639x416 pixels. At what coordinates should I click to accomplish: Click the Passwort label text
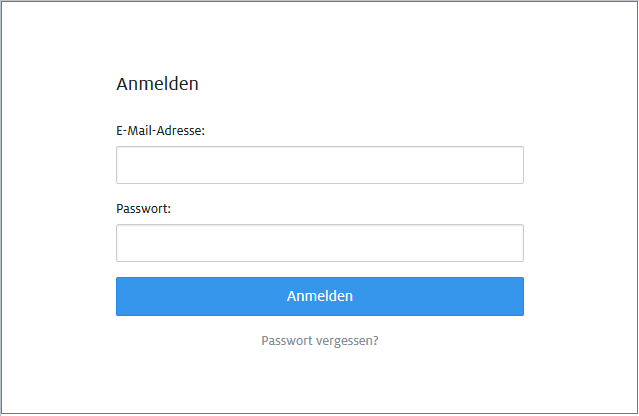(x=144, y=208)
